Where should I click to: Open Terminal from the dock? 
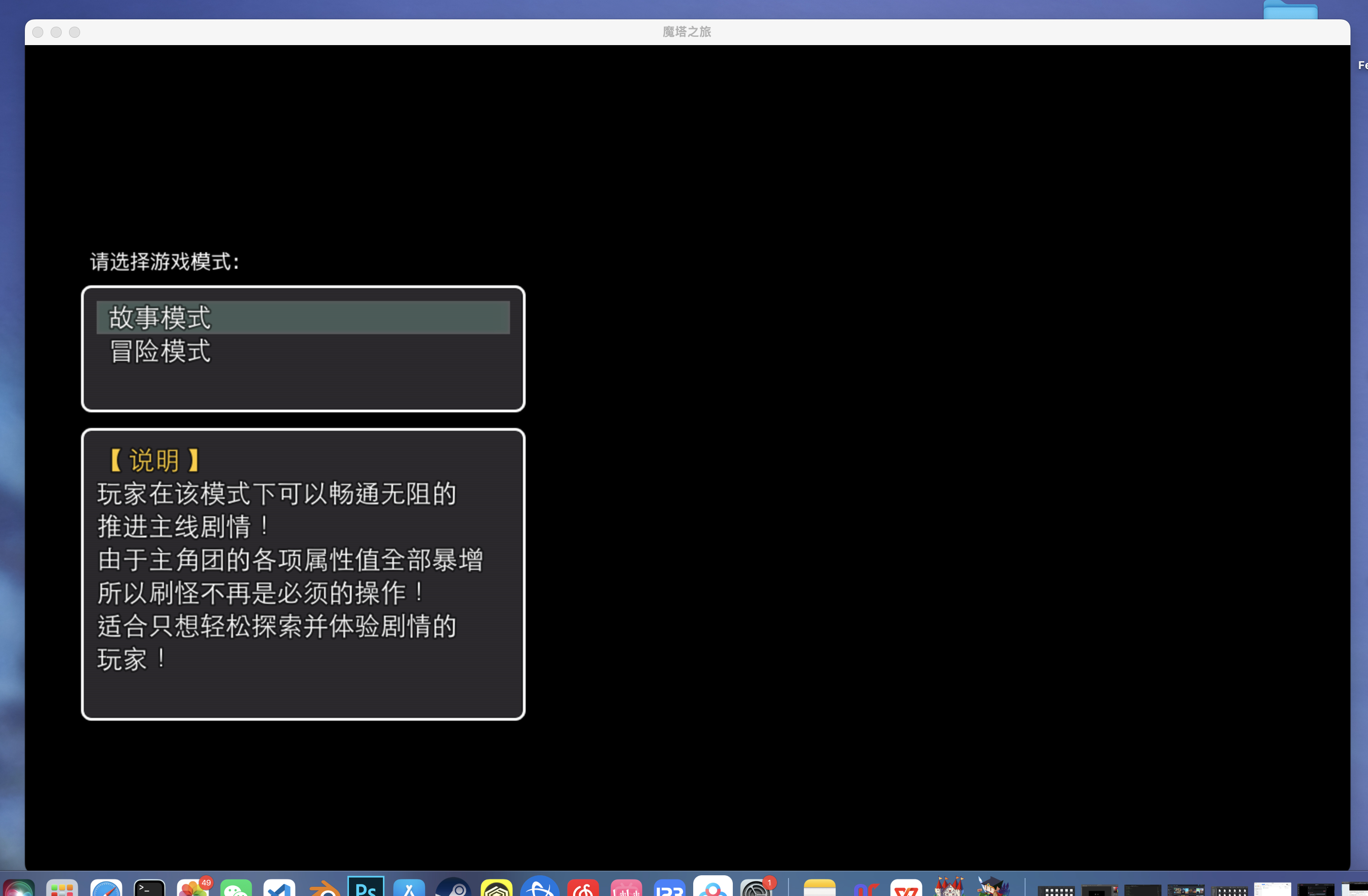pos(150,888)
